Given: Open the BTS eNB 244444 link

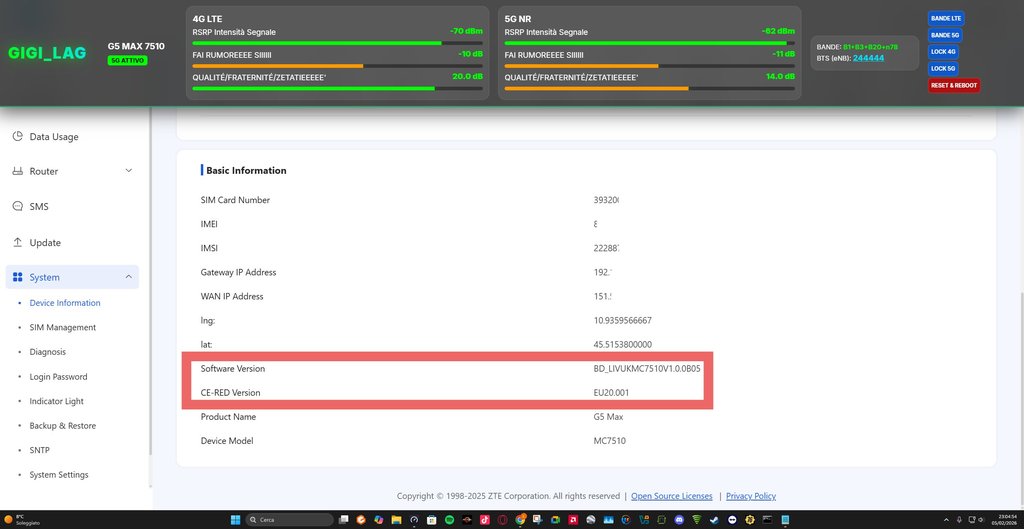Looking at the screenshot, I should 868,58.
